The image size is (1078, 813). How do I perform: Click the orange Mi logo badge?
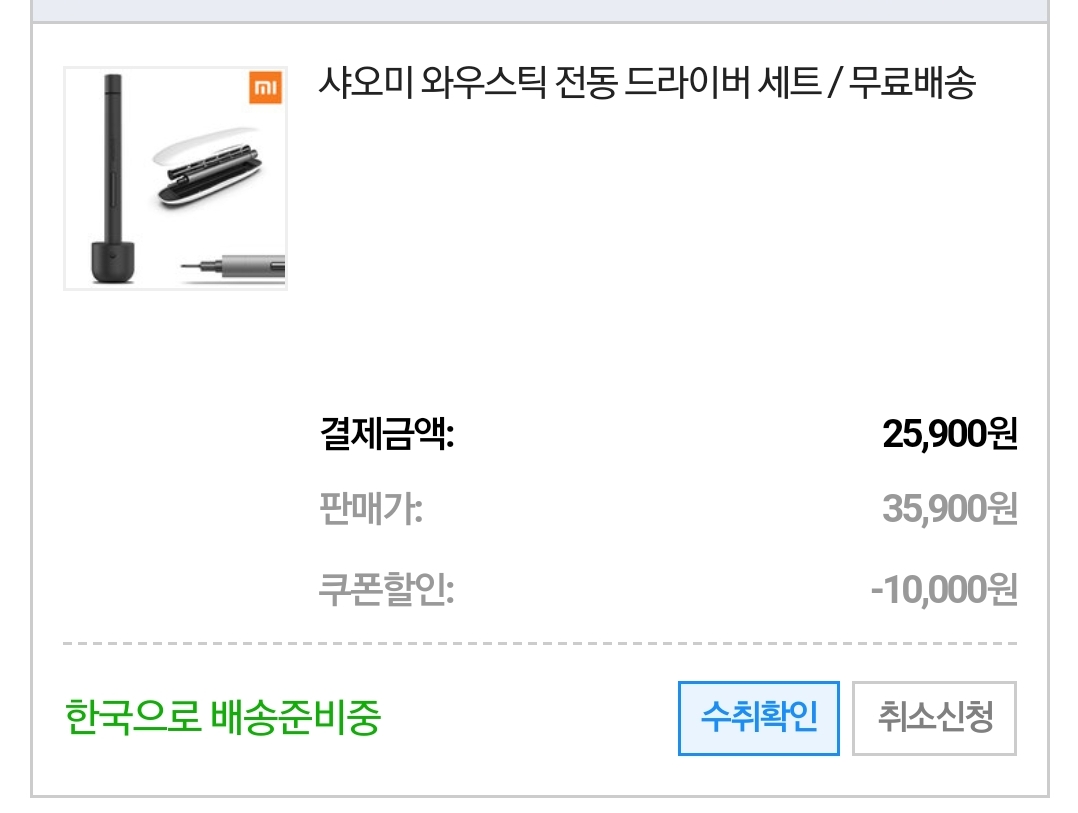pos(265,88)
